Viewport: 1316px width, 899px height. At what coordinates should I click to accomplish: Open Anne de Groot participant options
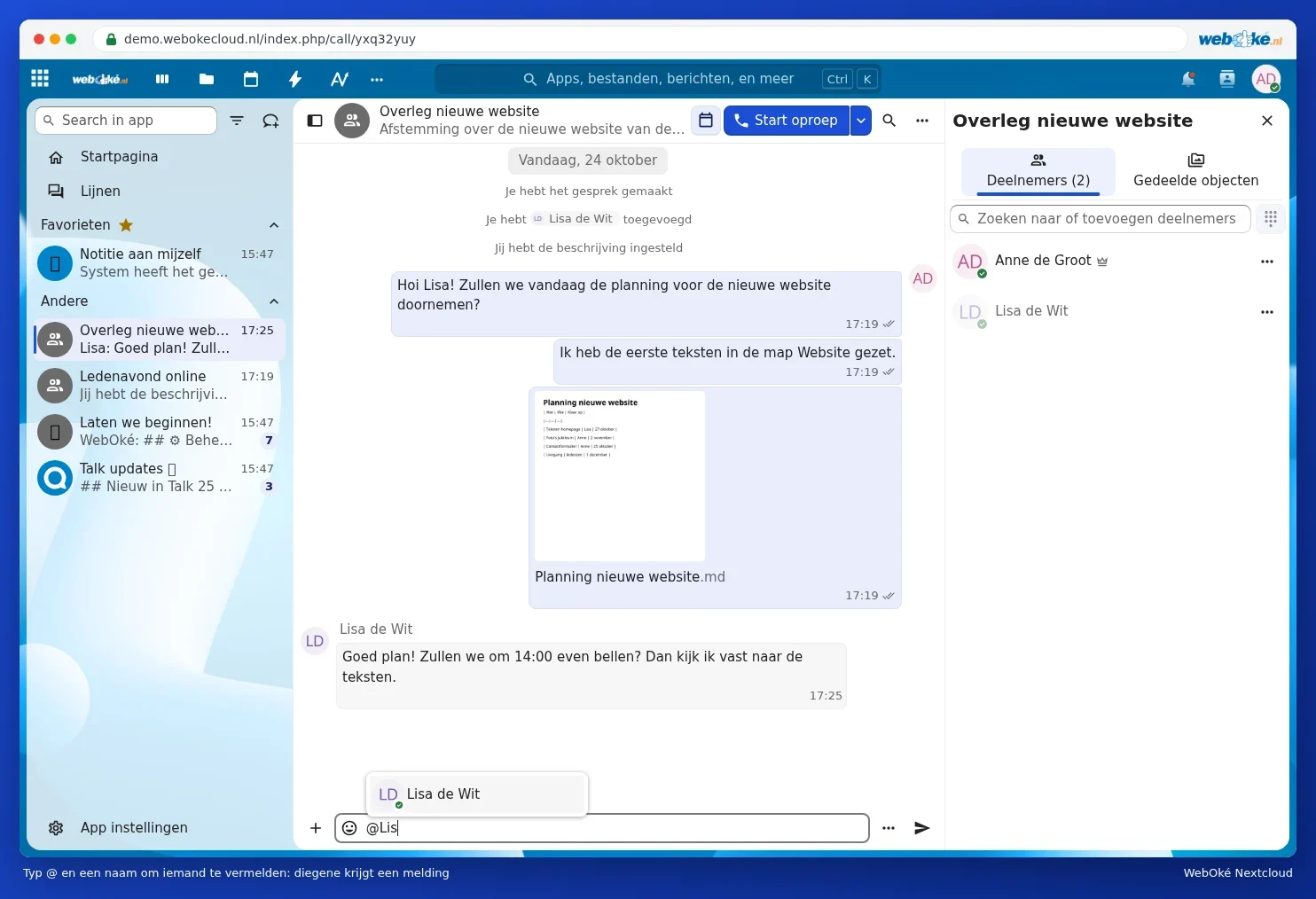click(x=1267, y=262)
